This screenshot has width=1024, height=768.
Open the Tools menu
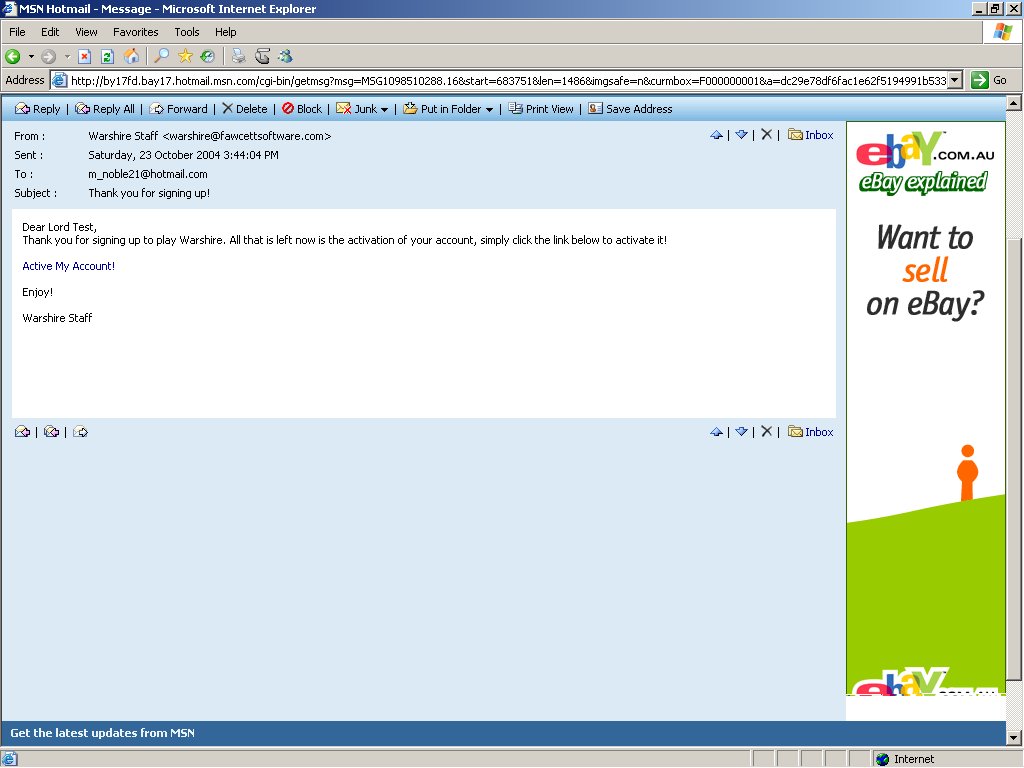click(x=187, y=32)
